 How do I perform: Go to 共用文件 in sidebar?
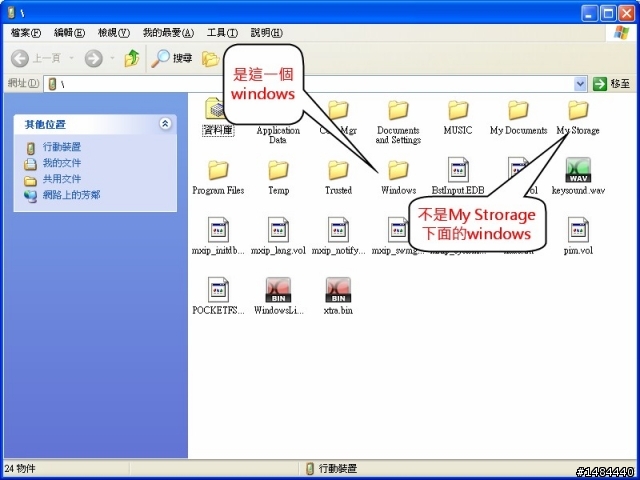(62, 179)
